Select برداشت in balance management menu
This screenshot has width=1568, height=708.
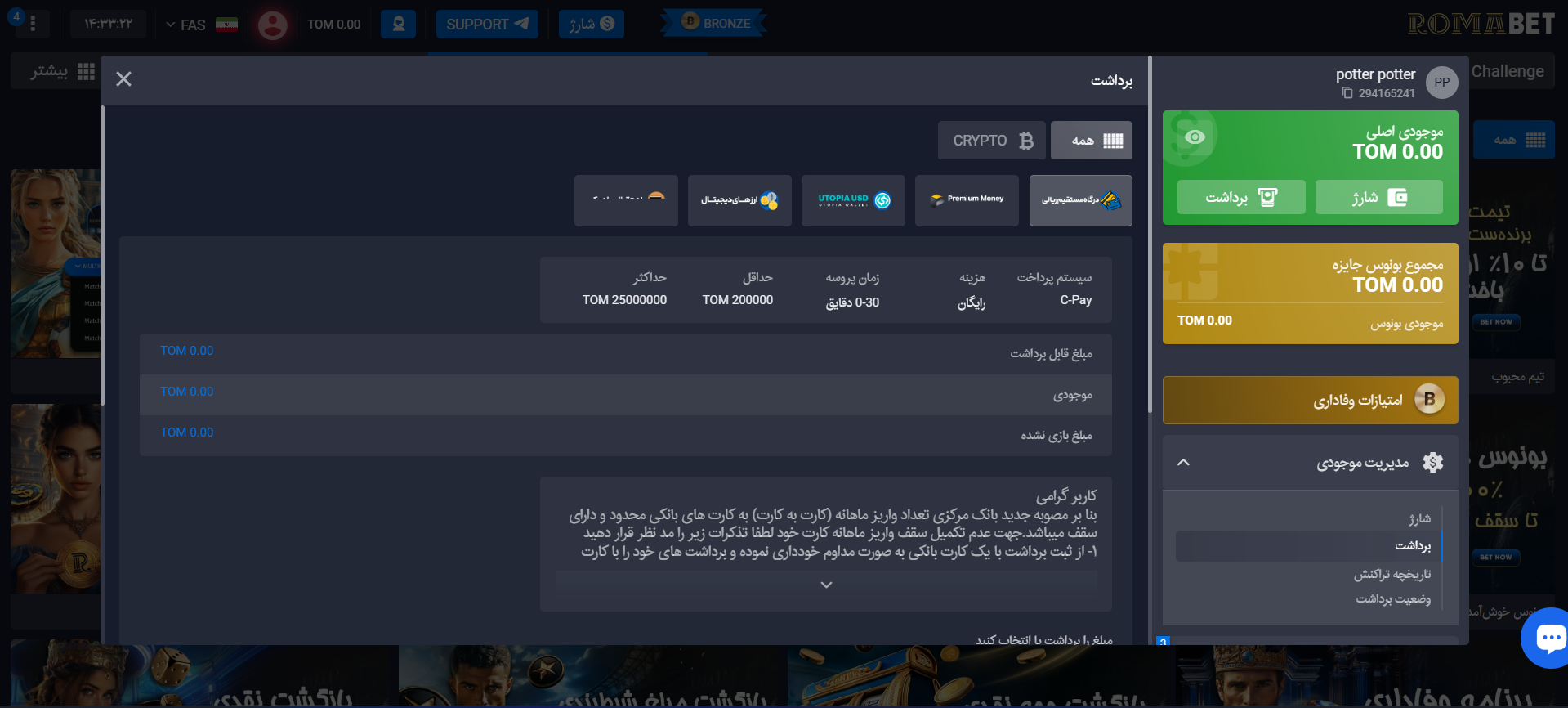(x=1308, y=546)
